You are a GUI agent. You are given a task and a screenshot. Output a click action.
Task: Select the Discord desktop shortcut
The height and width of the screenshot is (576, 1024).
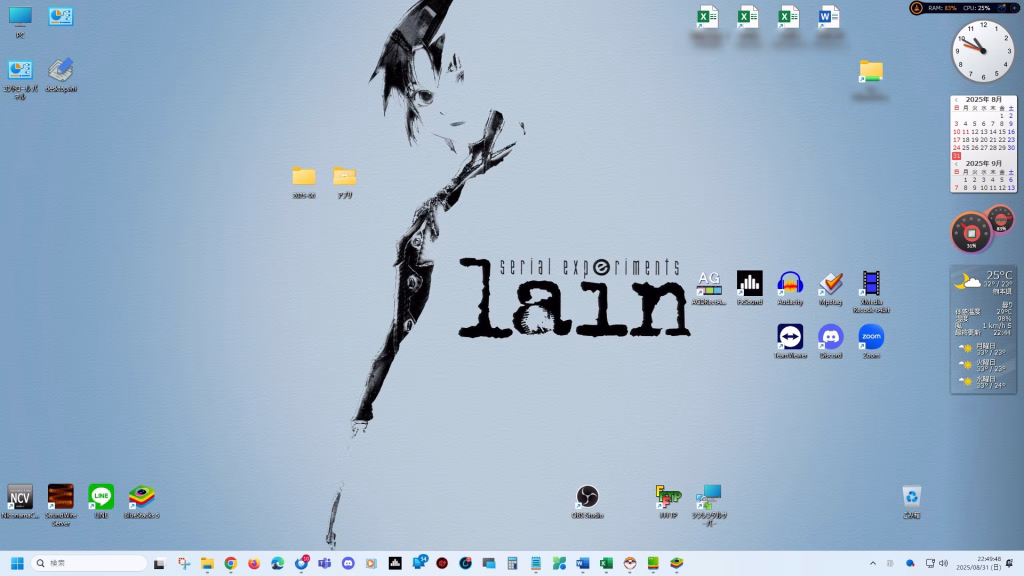(830, 342)
